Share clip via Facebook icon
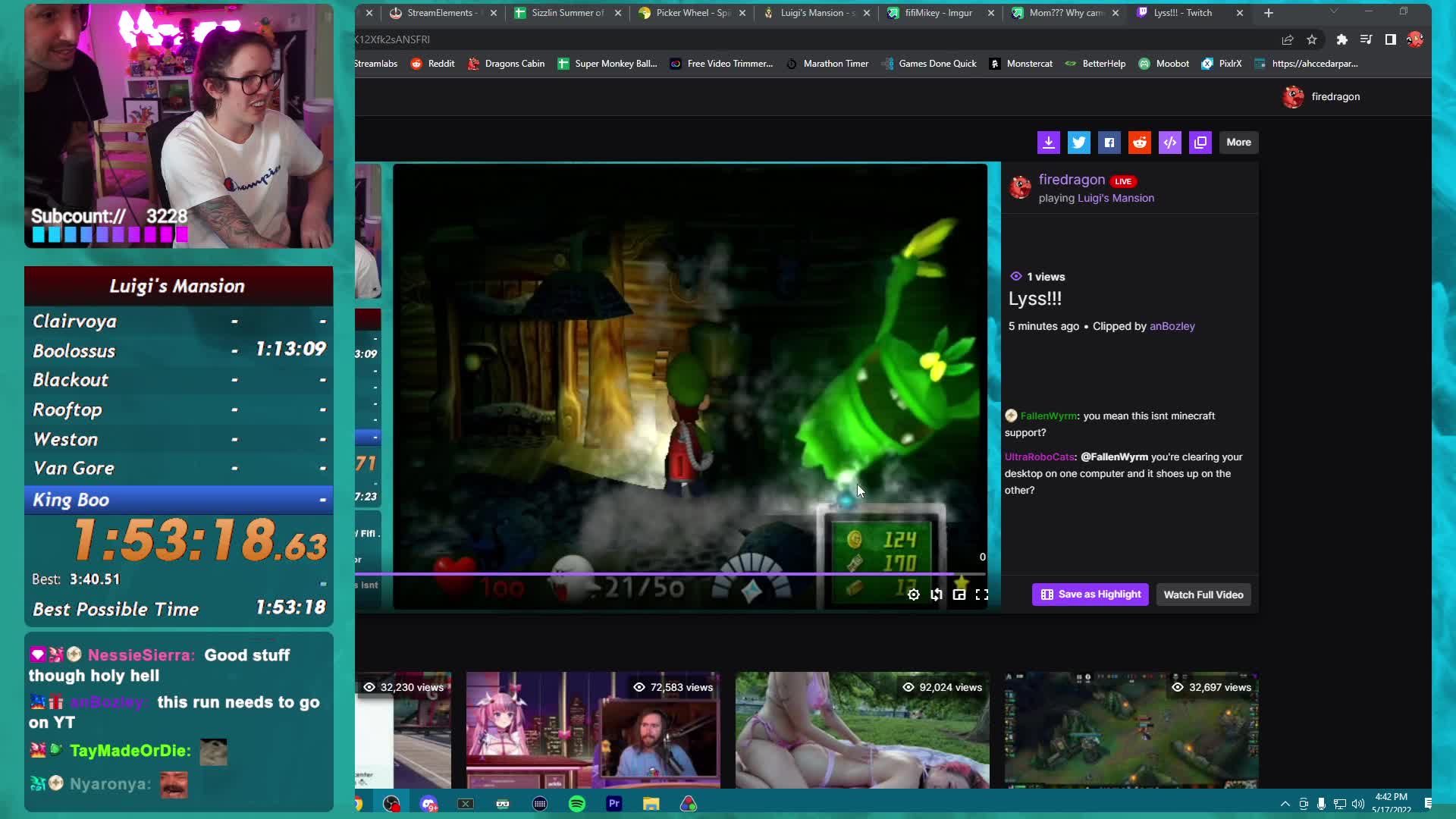Image resolution: width=1456 pixels, height=819 pixels. point(1109,142)
